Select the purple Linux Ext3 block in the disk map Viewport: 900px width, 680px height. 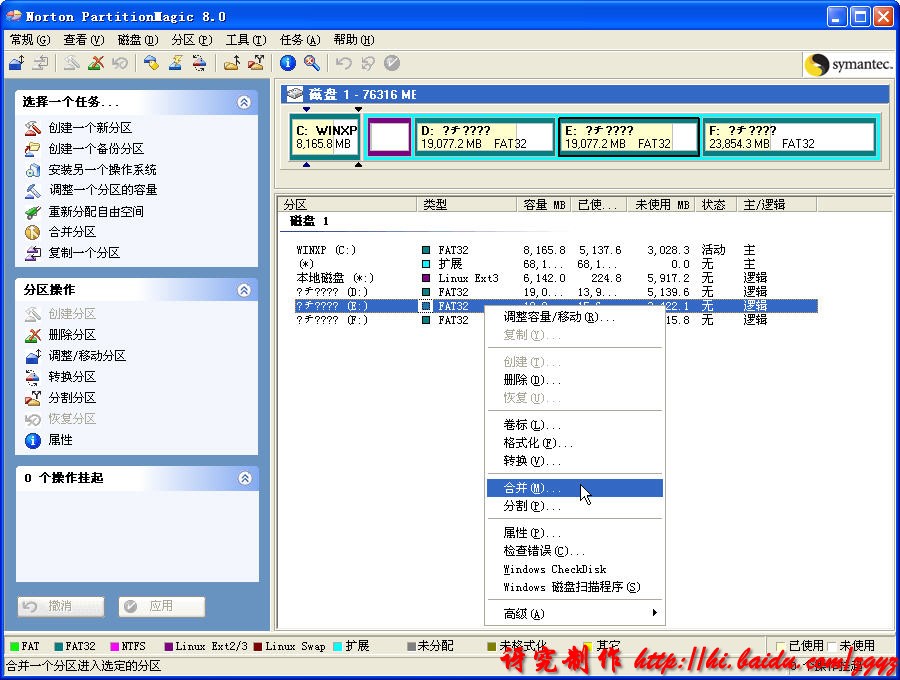point(389,137)
